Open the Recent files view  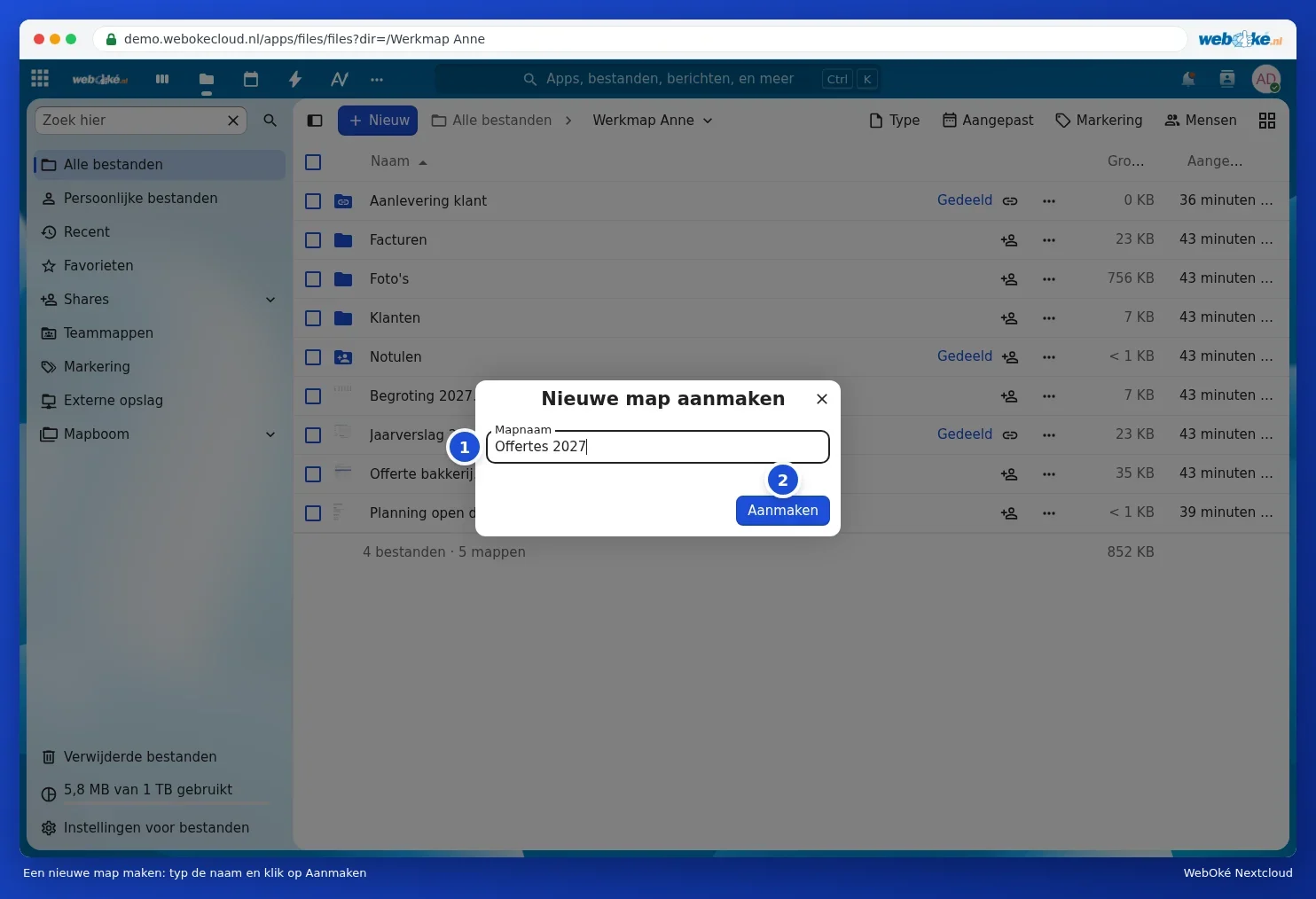coord(160,232)
